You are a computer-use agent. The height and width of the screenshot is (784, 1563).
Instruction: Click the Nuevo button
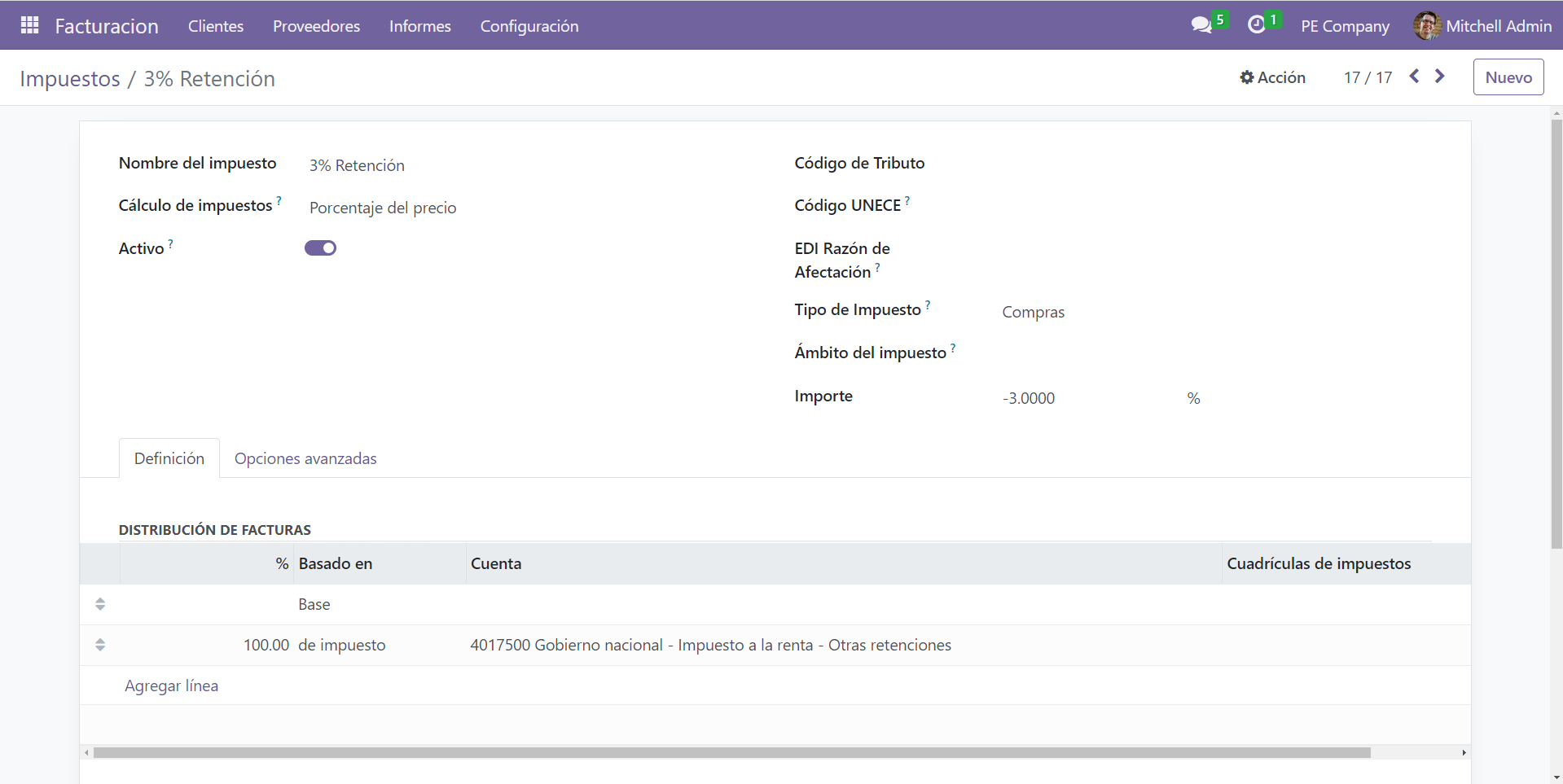[x=1508, y=77]
